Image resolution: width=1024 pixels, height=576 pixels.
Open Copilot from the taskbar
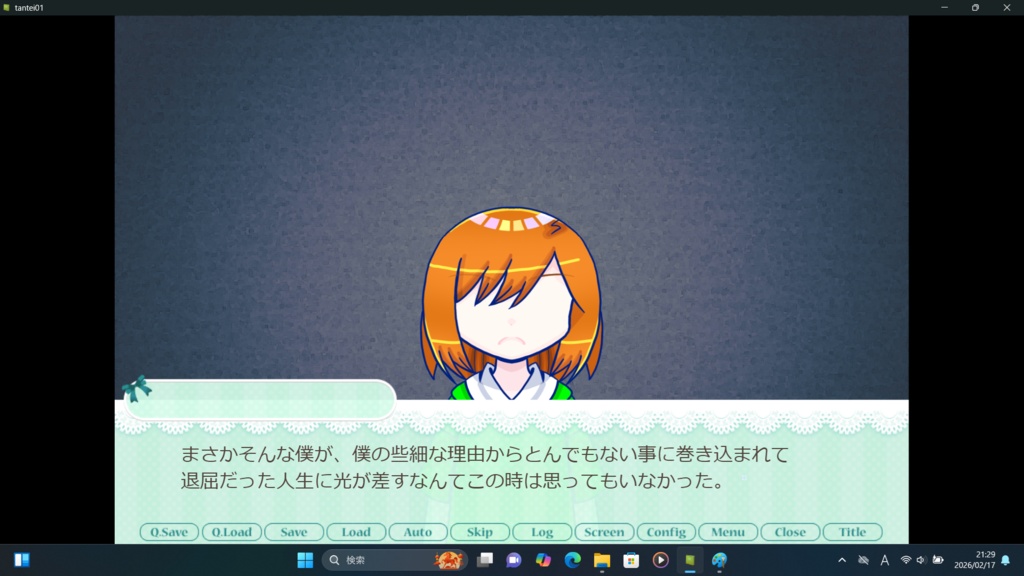pyautogui.click(x=545, y=558)
